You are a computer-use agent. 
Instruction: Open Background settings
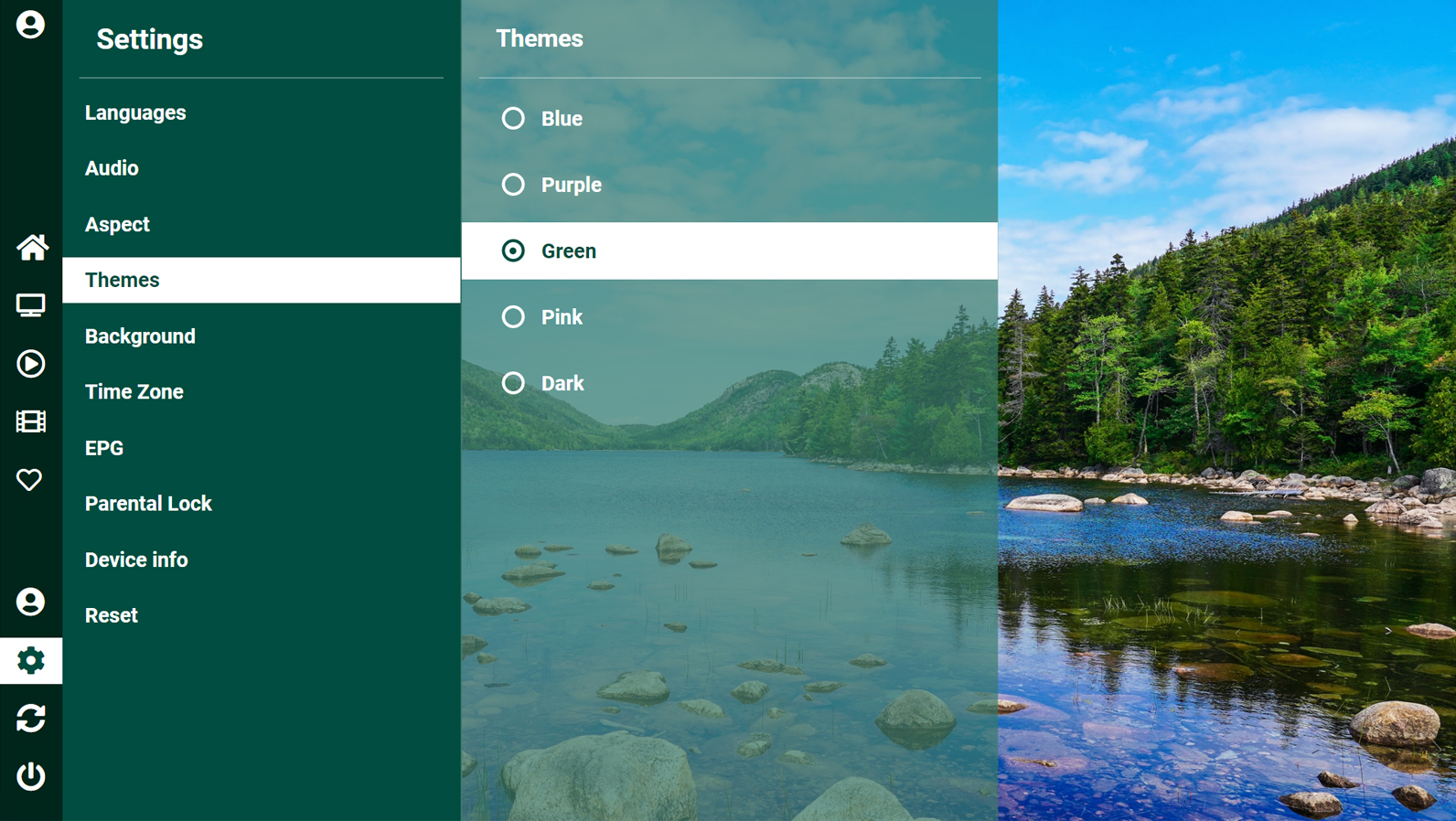(262, 336)
